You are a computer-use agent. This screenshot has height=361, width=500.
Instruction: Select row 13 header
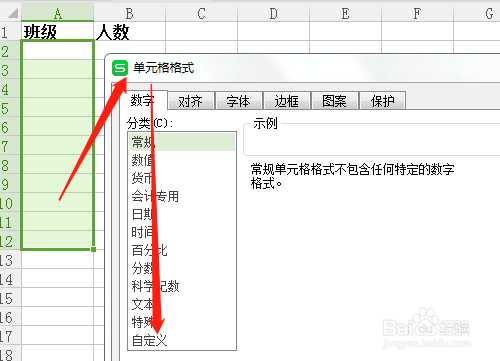tap(11, 260)
